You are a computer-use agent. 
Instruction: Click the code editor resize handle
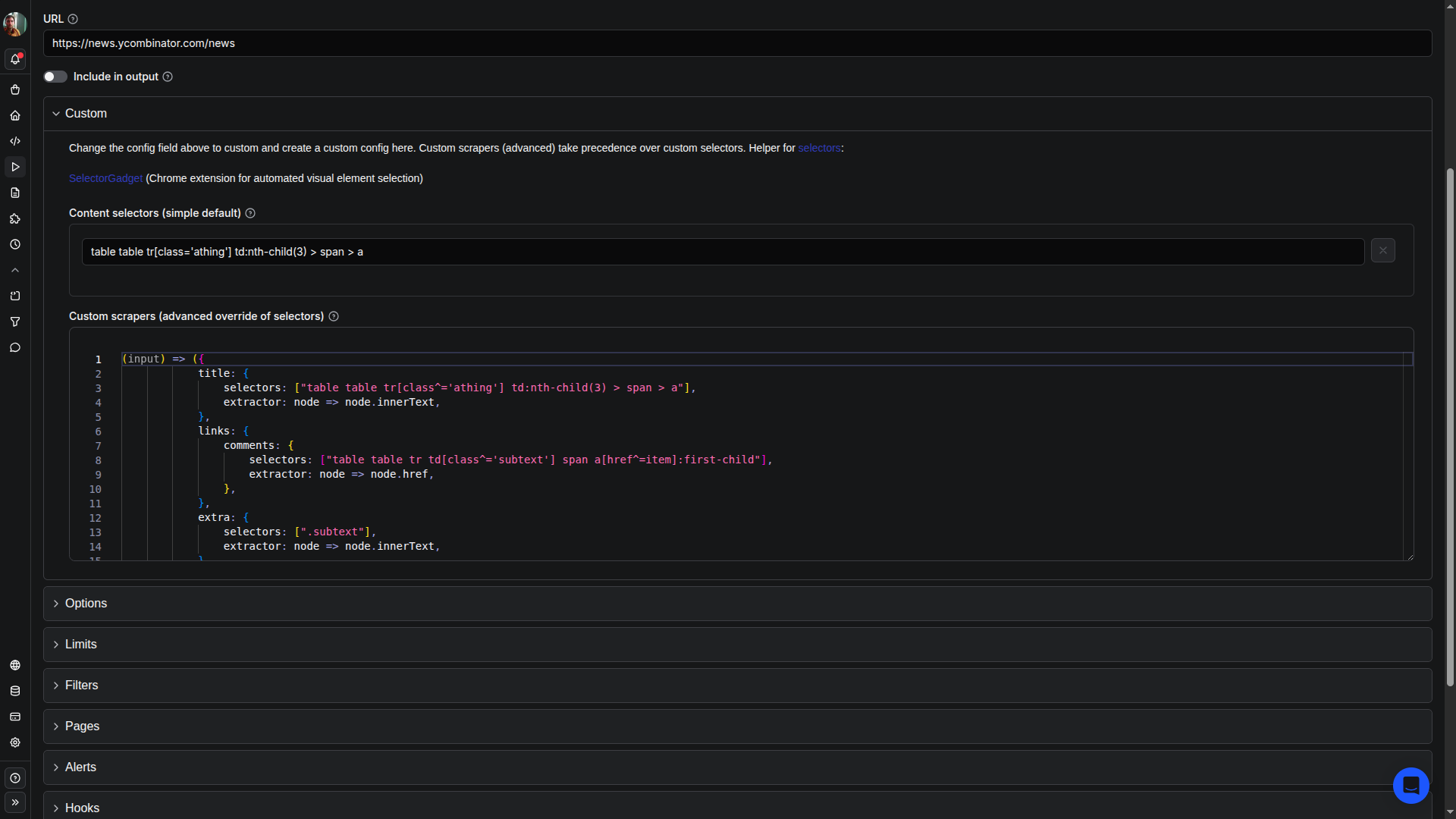(1410, 557)
